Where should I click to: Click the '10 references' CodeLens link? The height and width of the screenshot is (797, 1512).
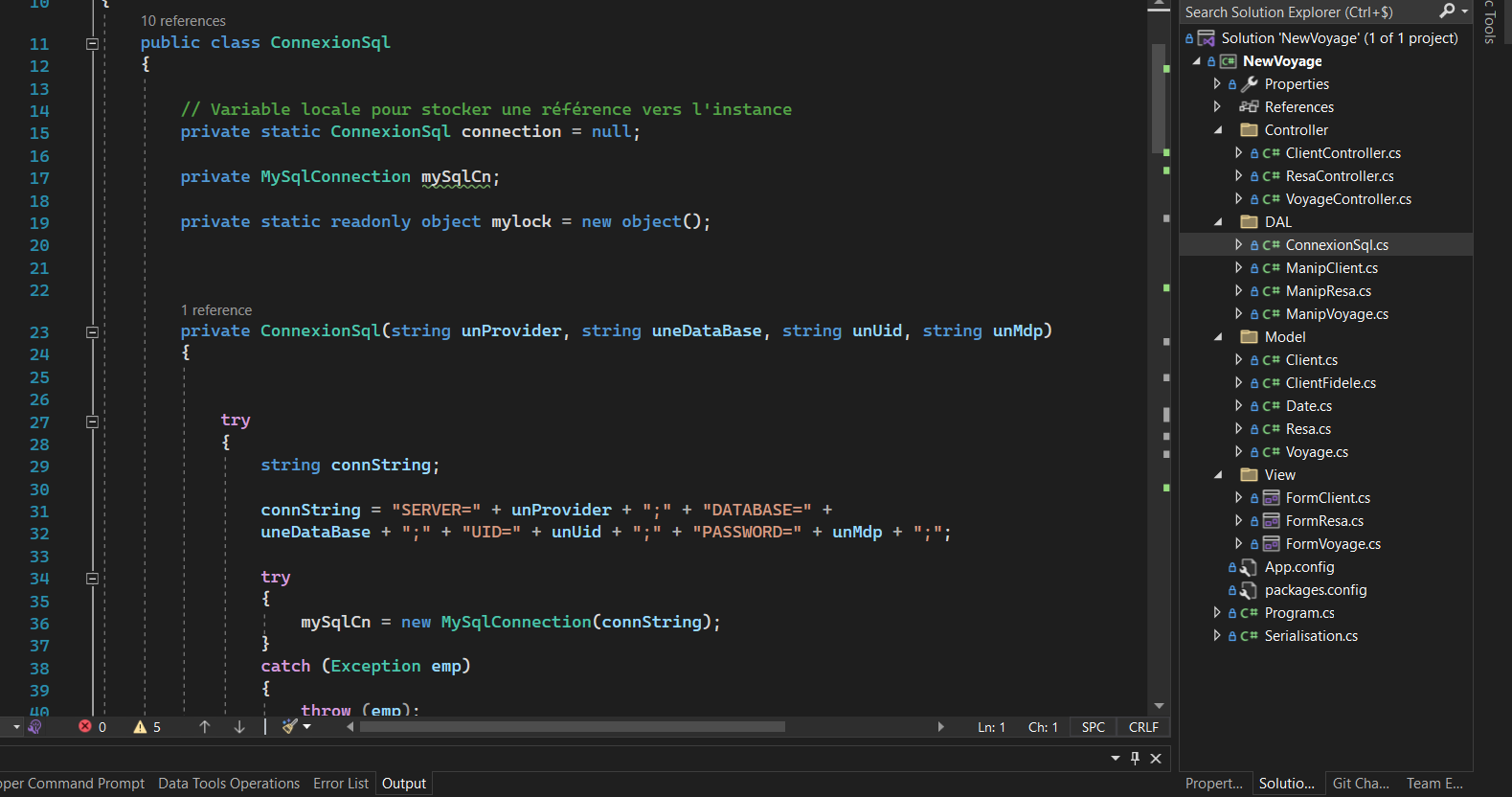click(183, 21)
